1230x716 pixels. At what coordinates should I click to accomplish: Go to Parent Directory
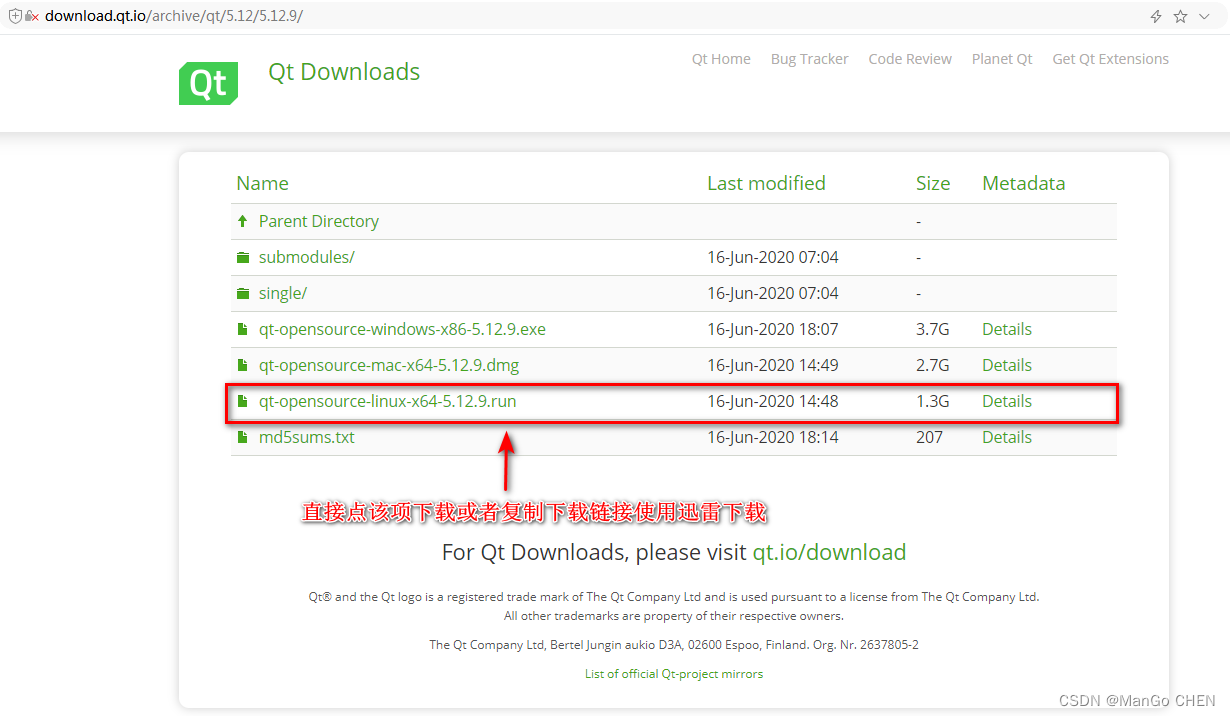click(318, 221)
